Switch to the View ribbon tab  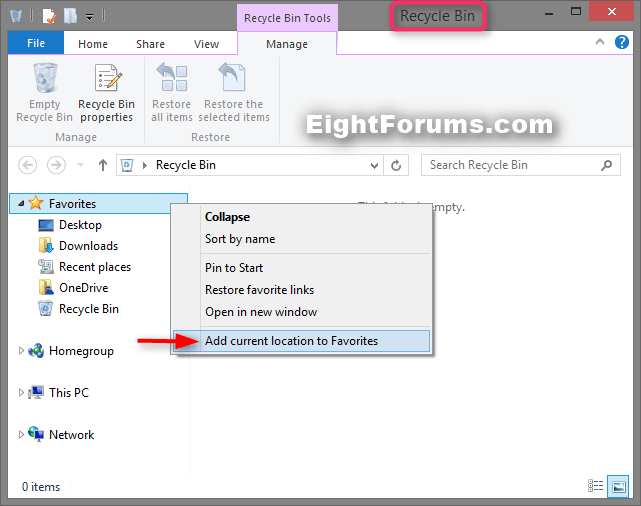[206, 44]
